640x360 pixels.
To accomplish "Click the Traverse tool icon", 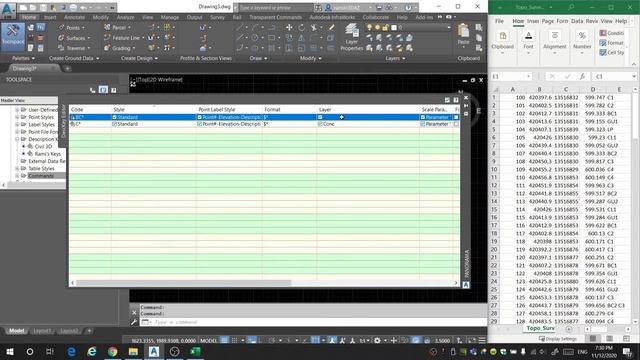I will [x=61, y=48].
